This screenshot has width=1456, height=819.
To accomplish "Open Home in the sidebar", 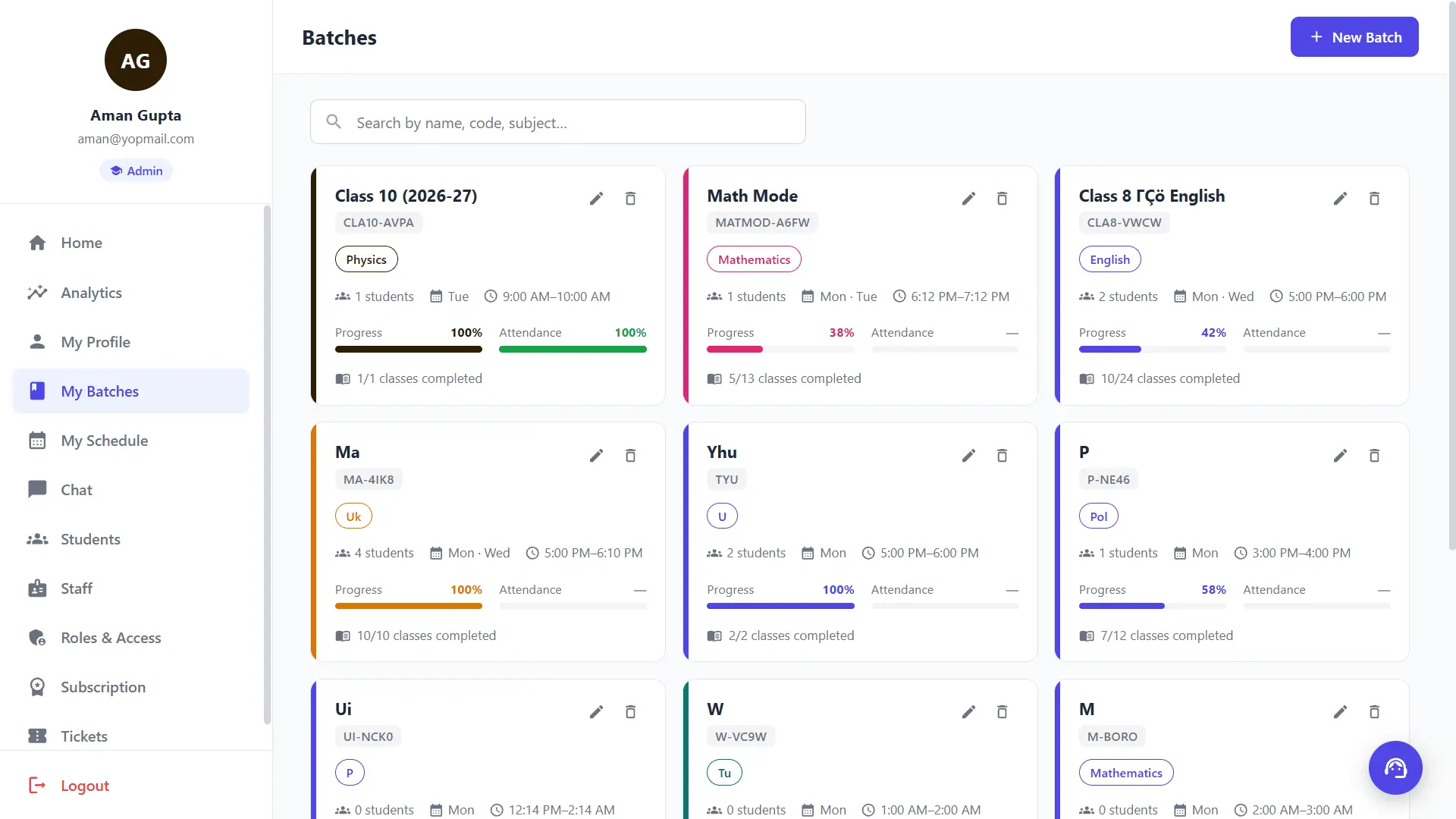I will 131,243.
